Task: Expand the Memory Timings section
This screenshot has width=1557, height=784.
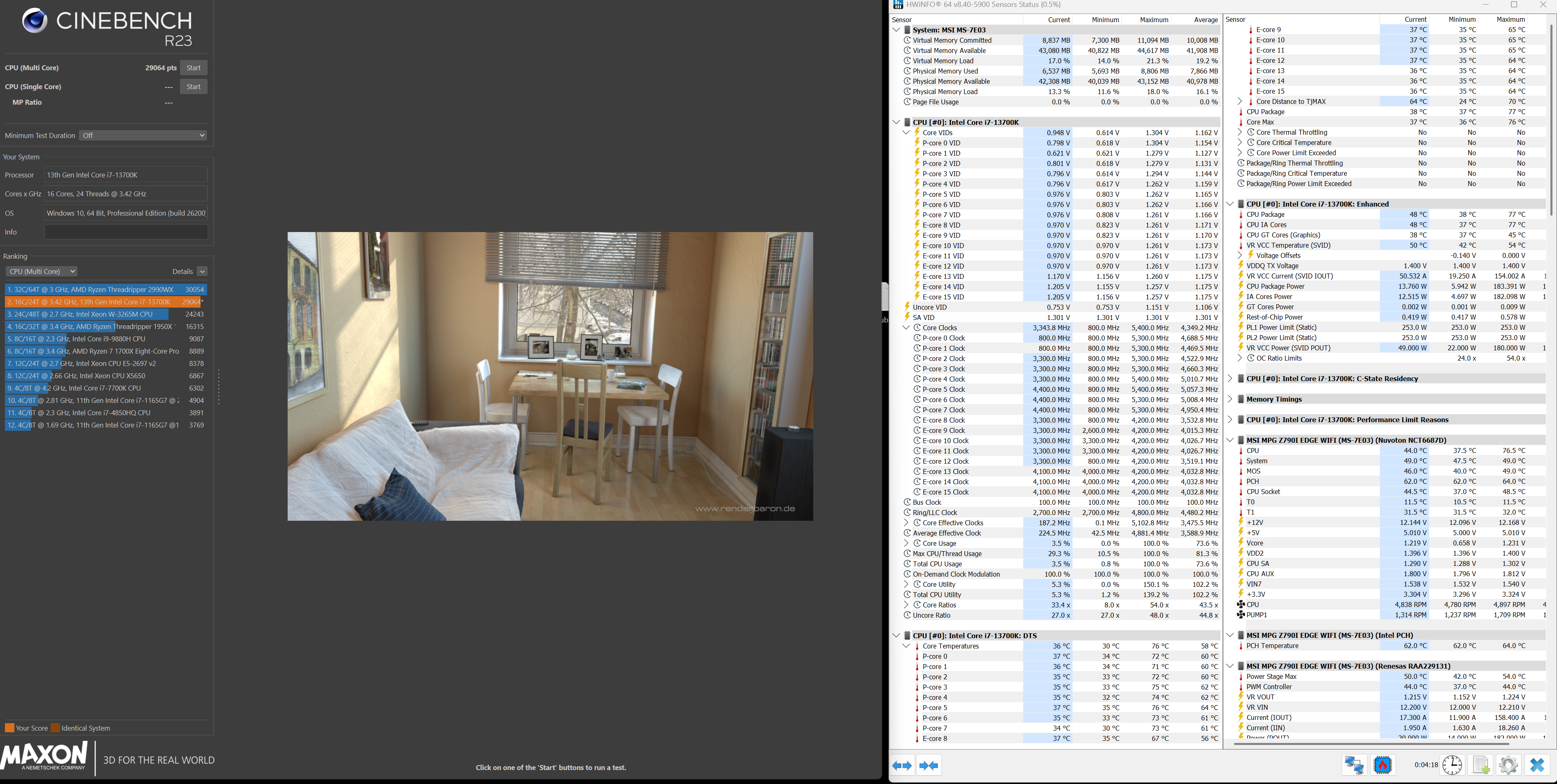Action: pos(1230,399)
